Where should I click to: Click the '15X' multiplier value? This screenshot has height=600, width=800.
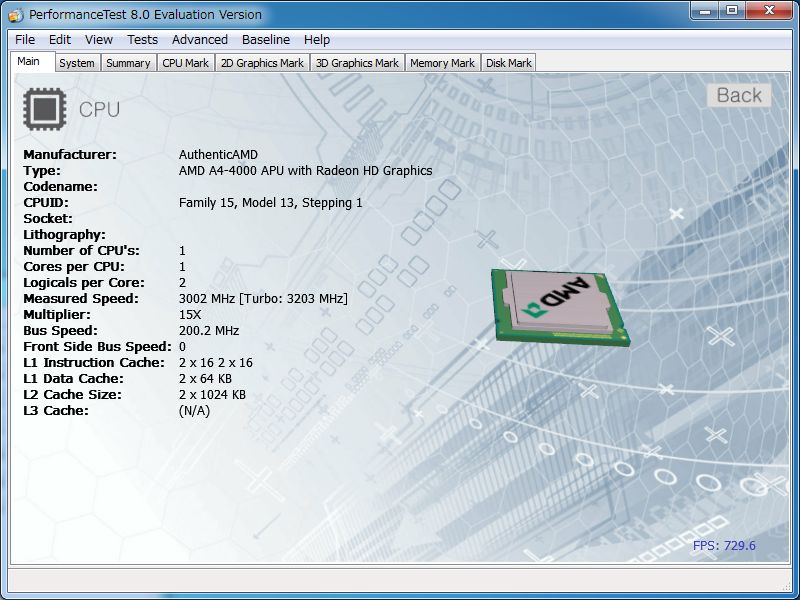[x=190, y=315]
